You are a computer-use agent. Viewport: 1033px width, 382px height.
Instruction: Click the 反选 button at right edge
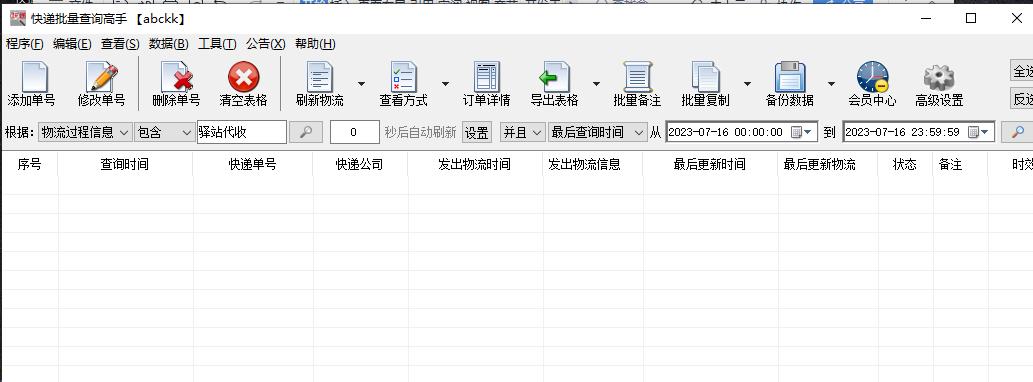tap(1022, 99)
